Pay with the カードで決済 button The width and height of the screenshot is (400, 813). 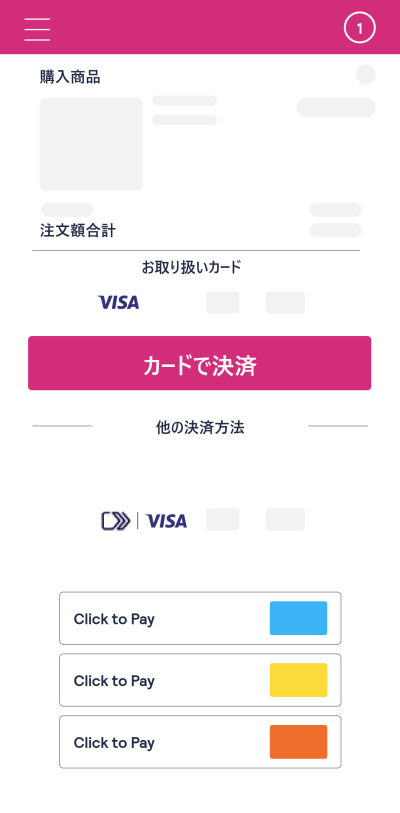[200, 363]
